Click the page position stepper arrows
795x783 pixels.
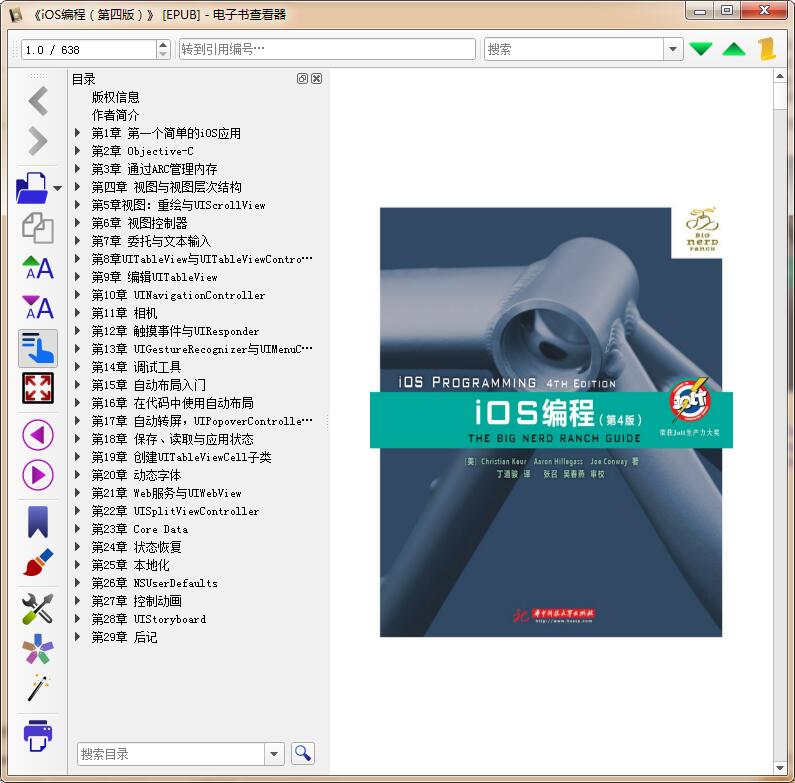point(163,49)
